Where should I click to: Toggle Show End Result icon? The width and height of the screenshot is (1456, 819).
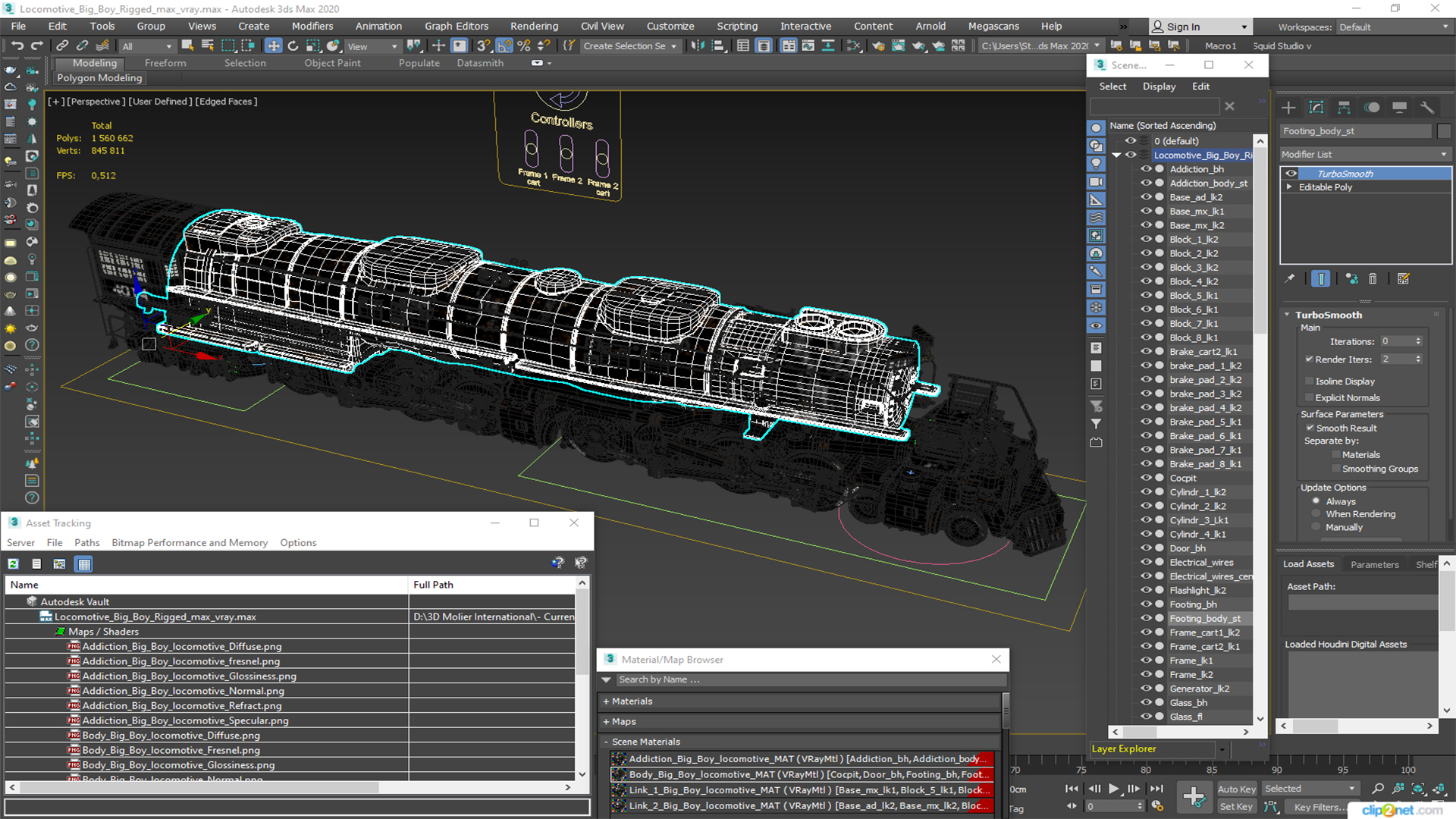[1320, 279]
